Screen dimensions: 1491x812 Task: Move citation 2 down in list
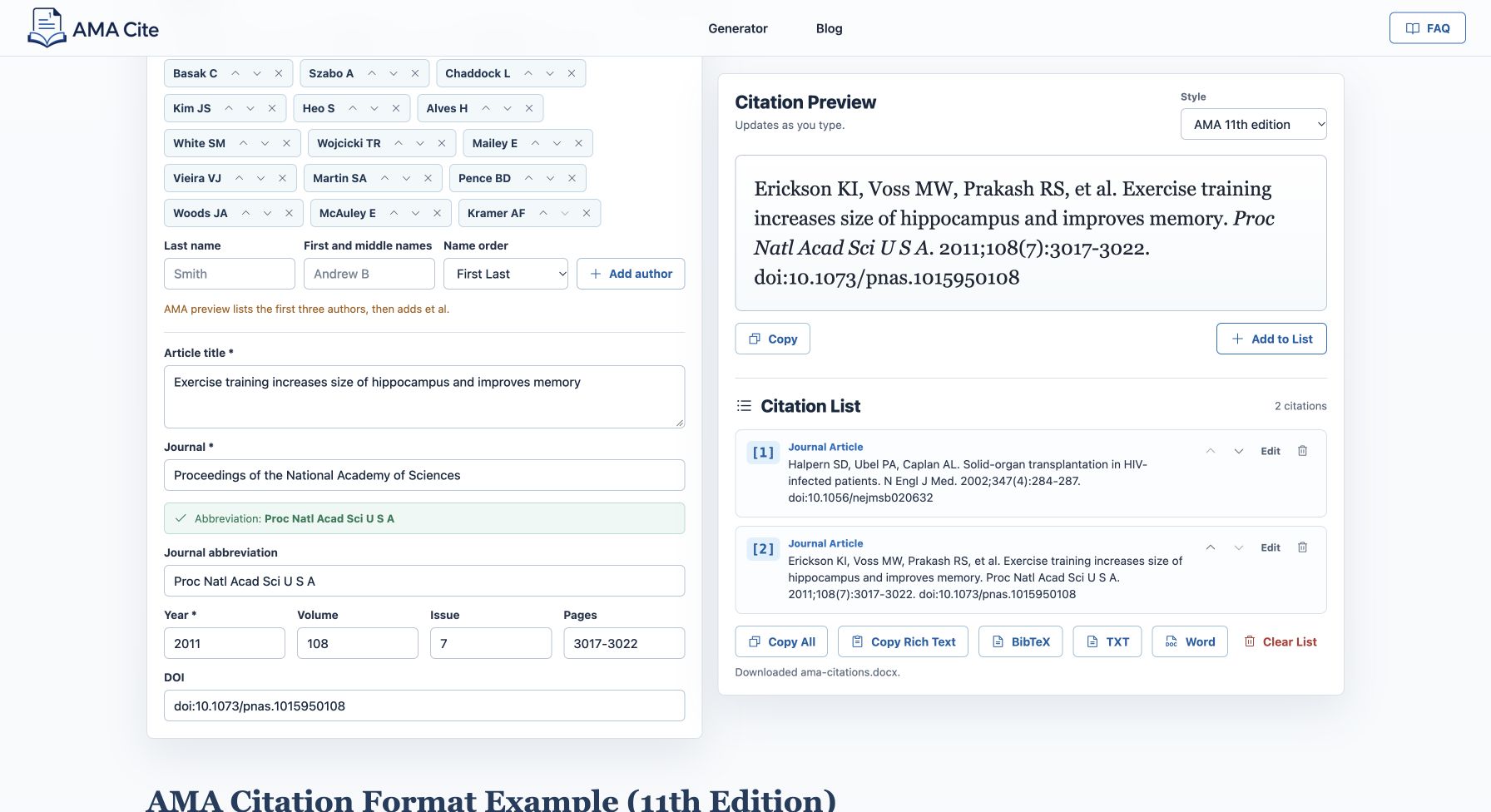click(1239, 547)
